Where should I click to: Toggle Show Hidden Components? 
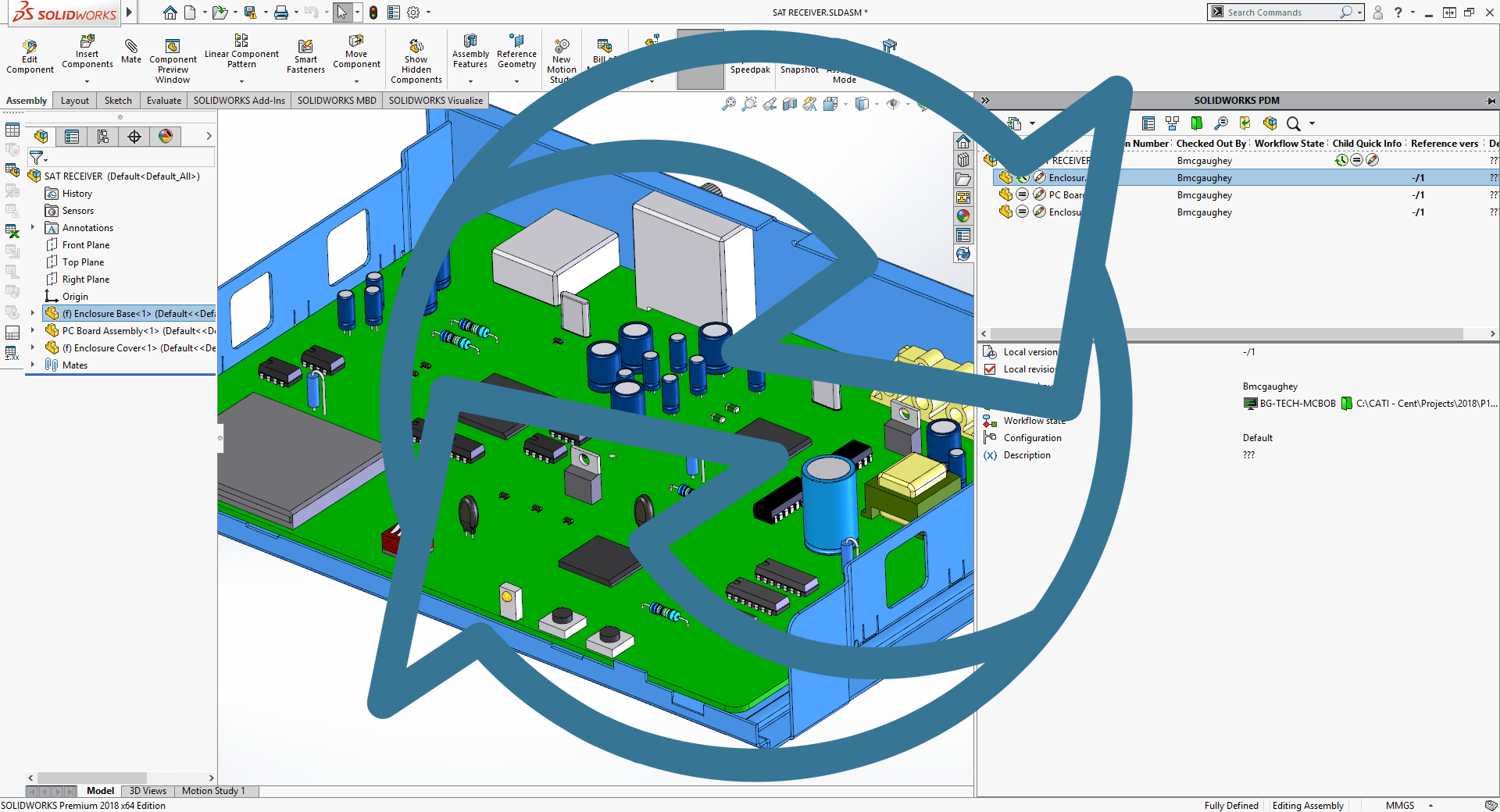[416, 55]
